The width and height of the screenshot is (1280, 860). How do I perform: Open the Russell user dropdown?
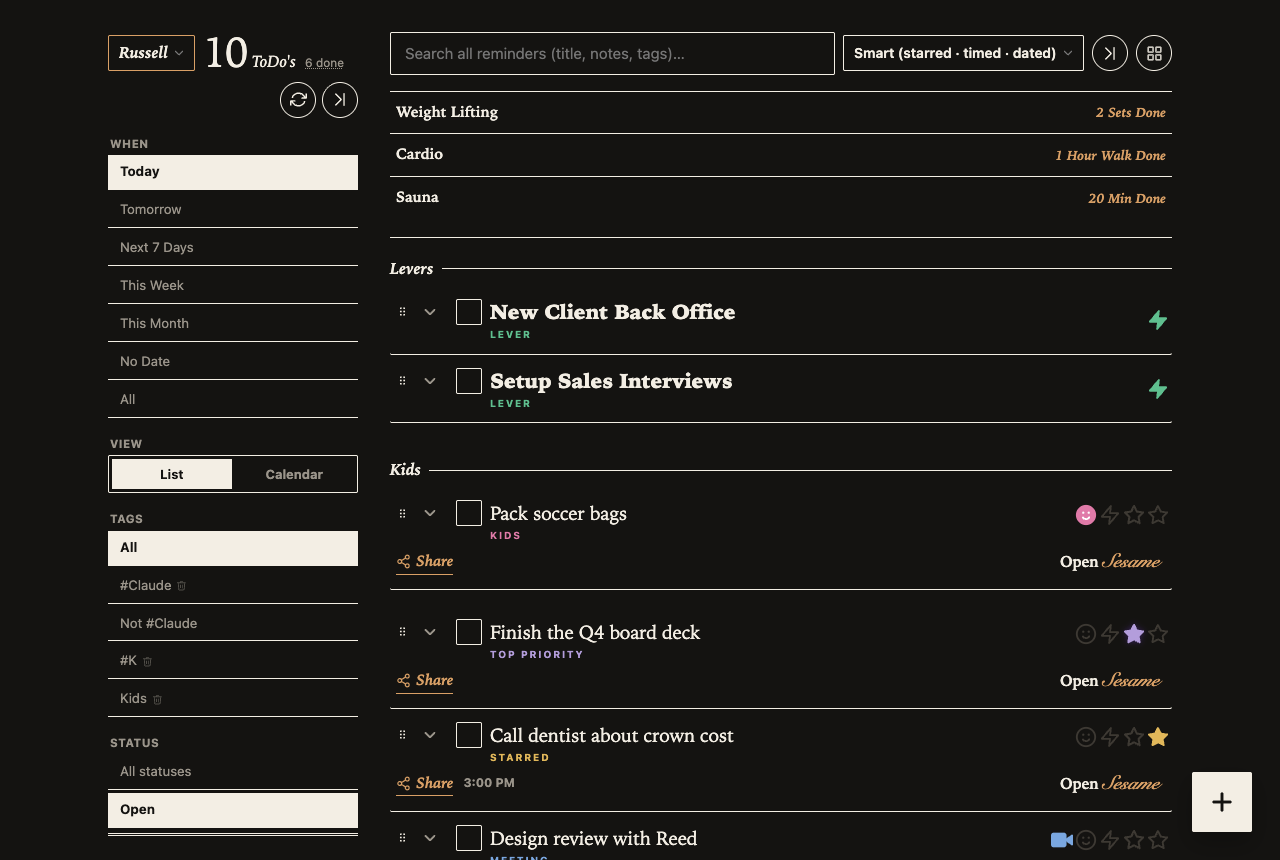(x=151, y=53)
